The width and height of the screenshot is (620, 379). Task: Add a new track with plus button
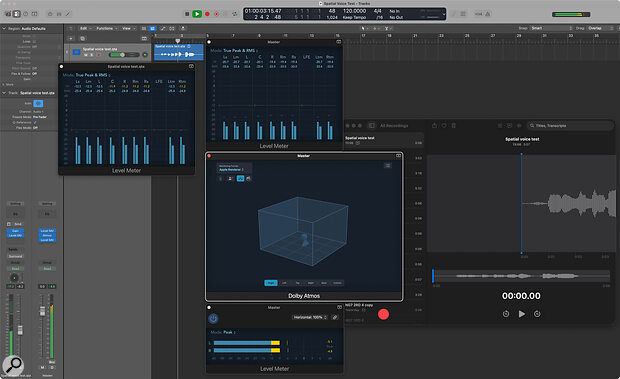point(71,38)
